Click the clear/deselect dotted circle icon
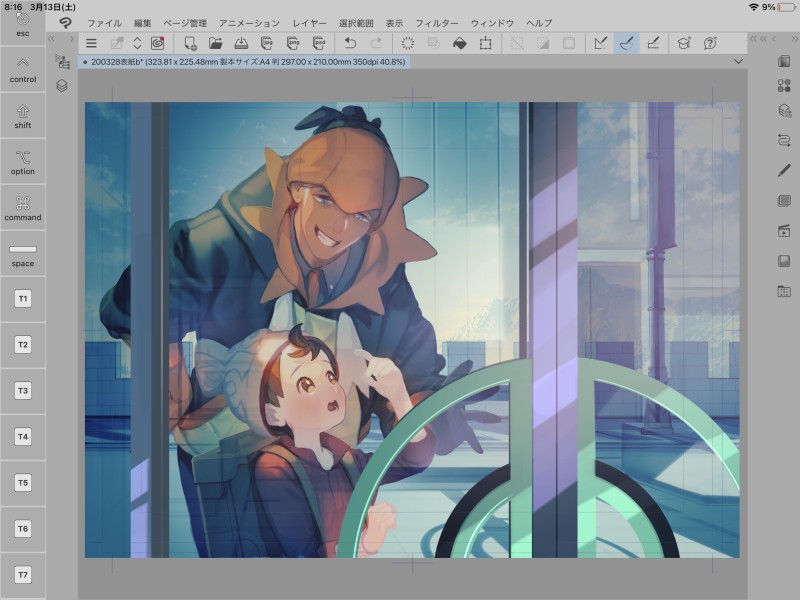The width and height of the screenshot is (800, 600). coord(408,43)
